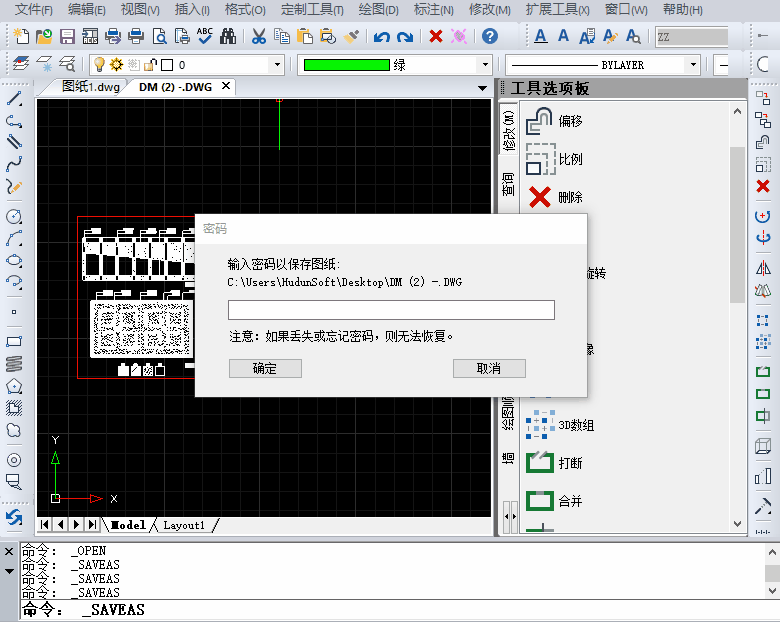Click the 确定 button in password dialog
Viewport: 780px width, 622px height.
coord(265,368)
